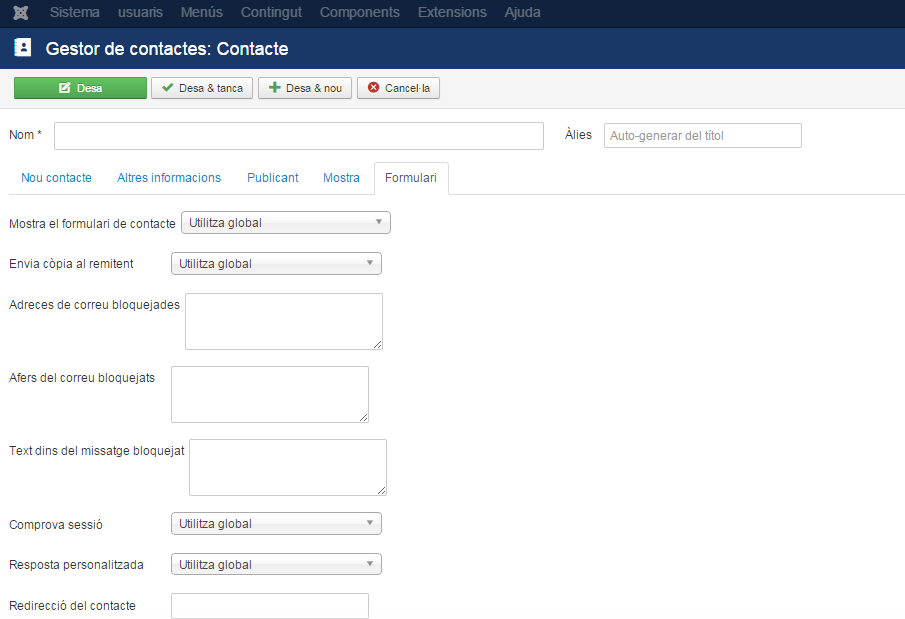
Task: Focus the Nom text field
Action: point(298,136)
